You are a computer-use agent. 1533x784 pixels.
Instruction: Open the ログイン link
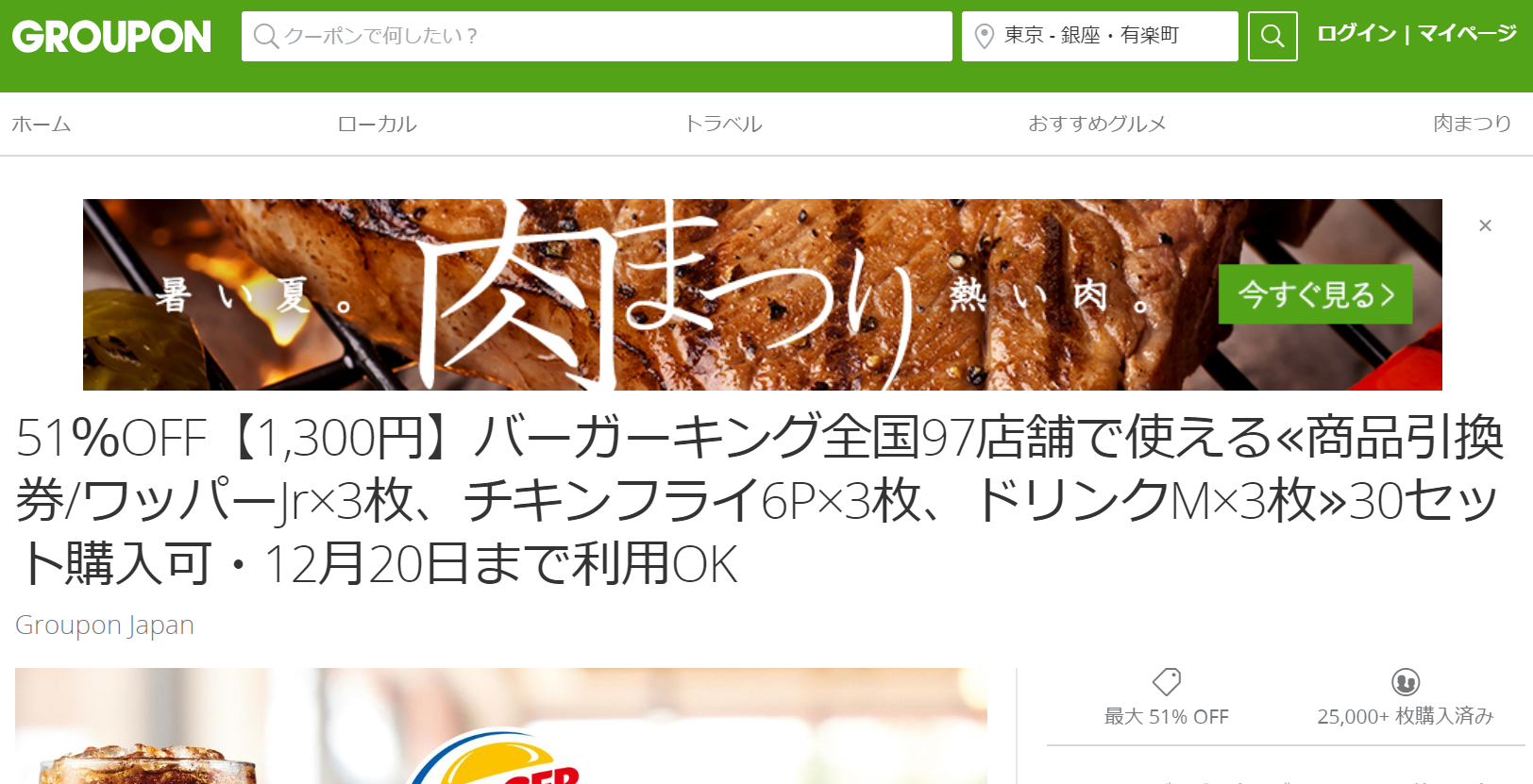click(x=1356, y=34)
